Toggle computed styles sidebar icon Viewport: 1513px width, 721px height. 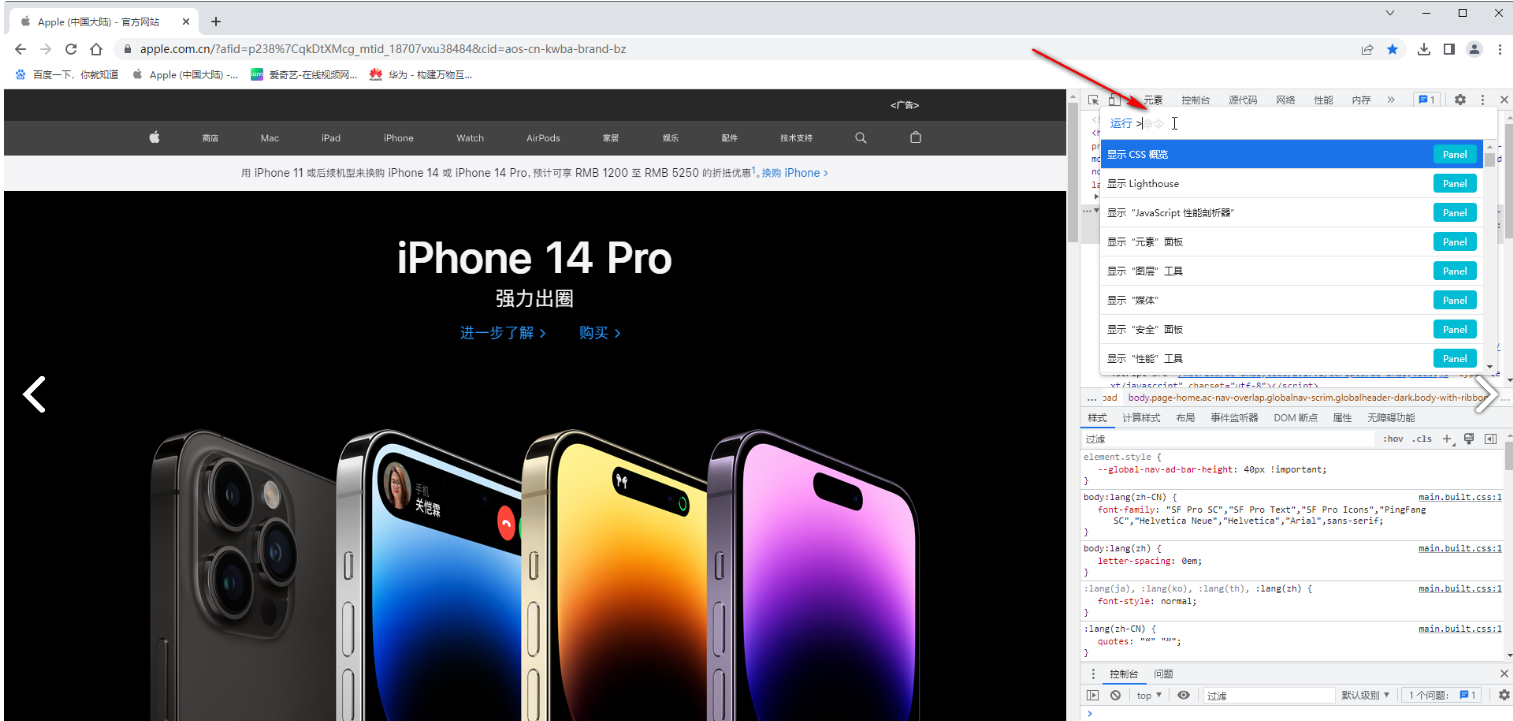pyautogui.click(x=1490, y=439)
